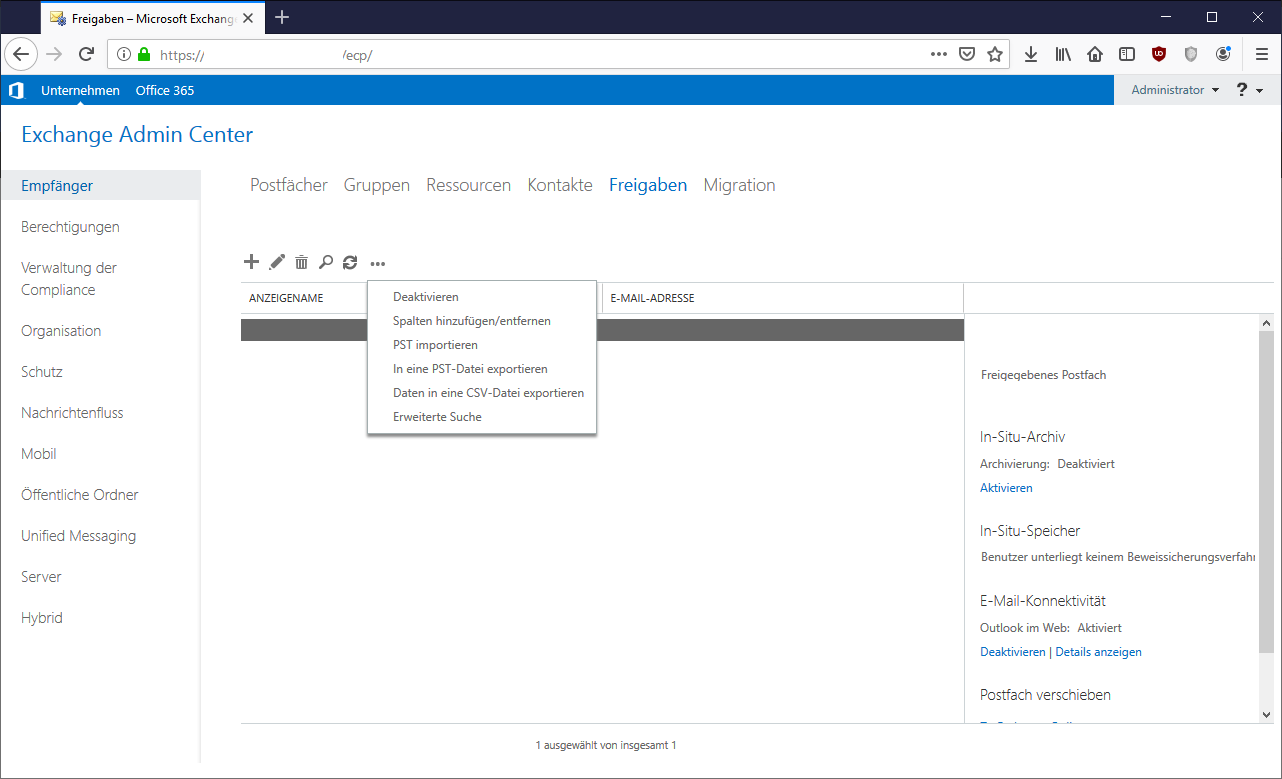Screen dimensions: 1282x779
Task: Choose 'Daten in eine CSV-Datei exportieren'
Action: 488,393
